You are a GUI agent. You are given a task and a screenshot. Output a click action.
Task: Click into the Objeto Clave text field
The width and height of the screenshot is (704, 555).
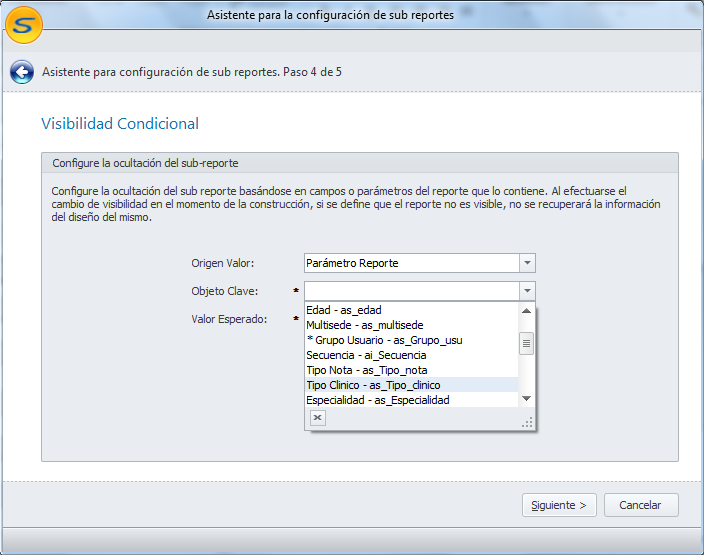pos(410,291)
